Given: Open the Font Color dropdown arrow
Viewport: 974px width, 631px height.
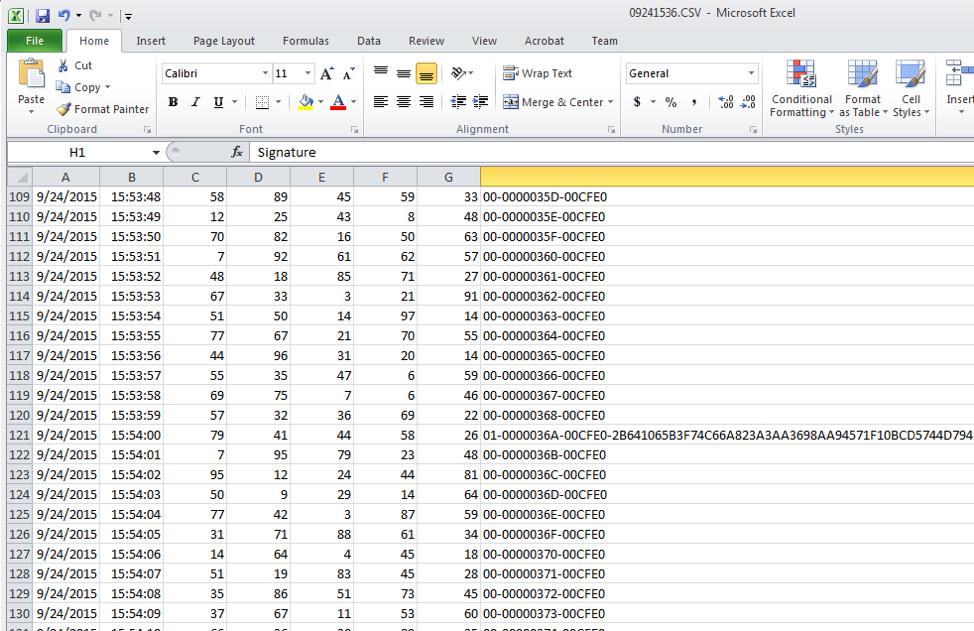Looking at the screenshot, I should click(x=353, y=102).
